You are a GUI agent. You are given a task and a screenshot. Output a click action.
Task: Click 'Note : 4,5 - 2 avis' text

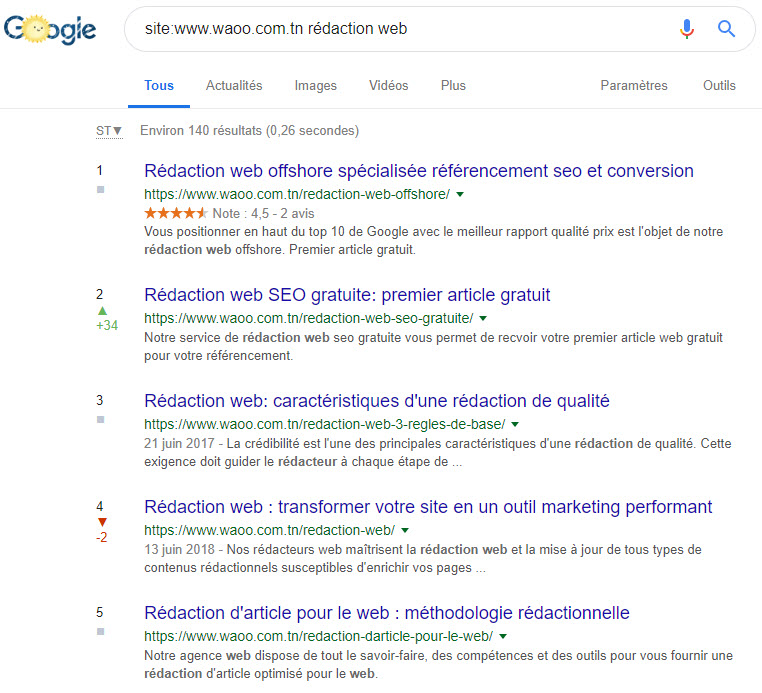pyautogui.click(x=263, y=213)
